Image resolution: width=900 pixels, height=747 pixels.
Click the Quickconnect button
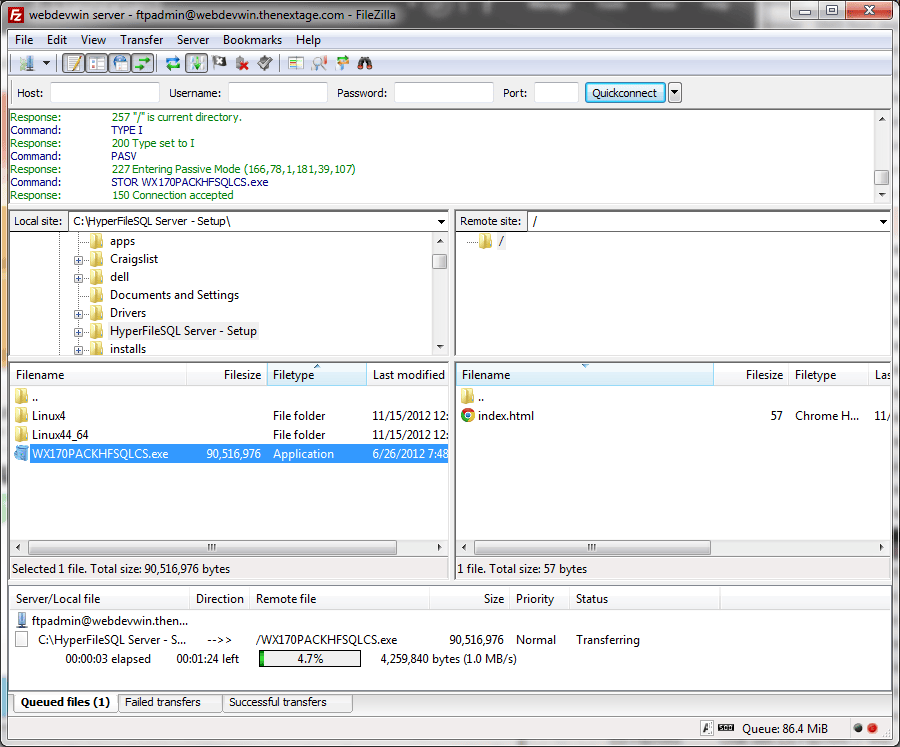coord(624,92)
